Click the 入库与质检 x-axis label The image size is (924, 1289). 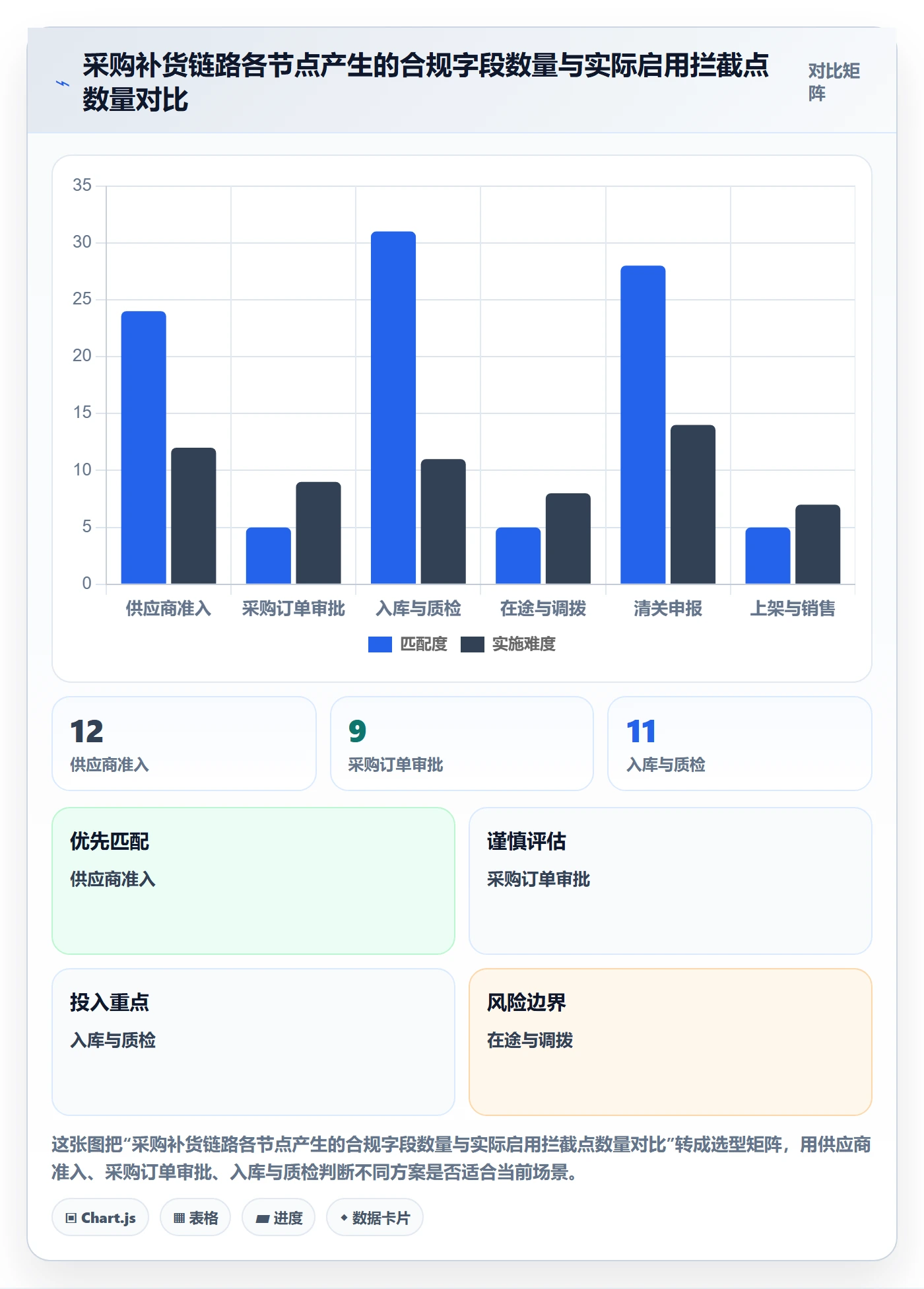[x=418, y=608]
